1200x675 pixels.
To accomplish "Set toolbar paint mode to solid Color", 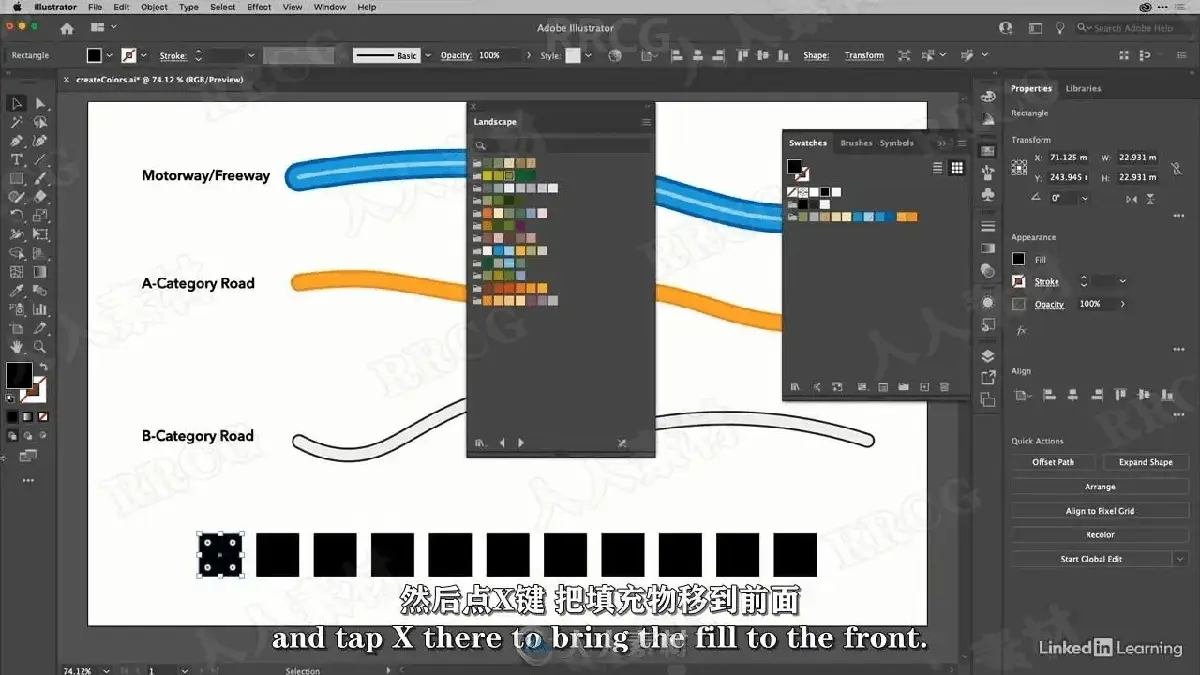I will coord(12,416).
